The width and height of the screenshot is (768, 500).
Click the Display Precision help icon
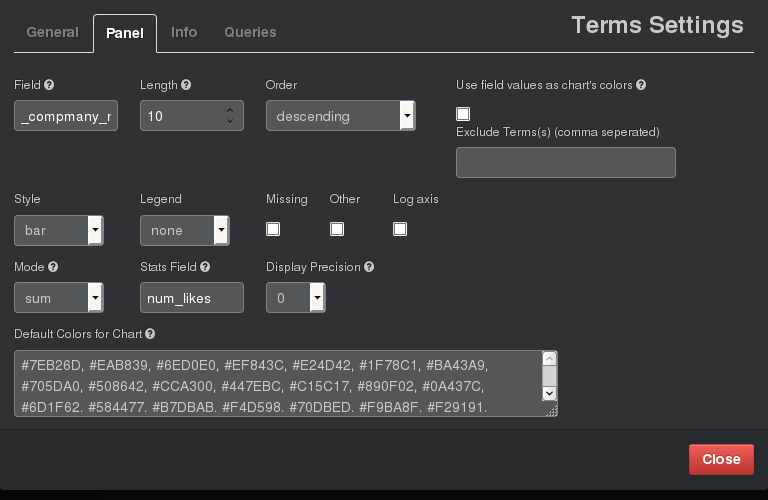tap(369, 267)
